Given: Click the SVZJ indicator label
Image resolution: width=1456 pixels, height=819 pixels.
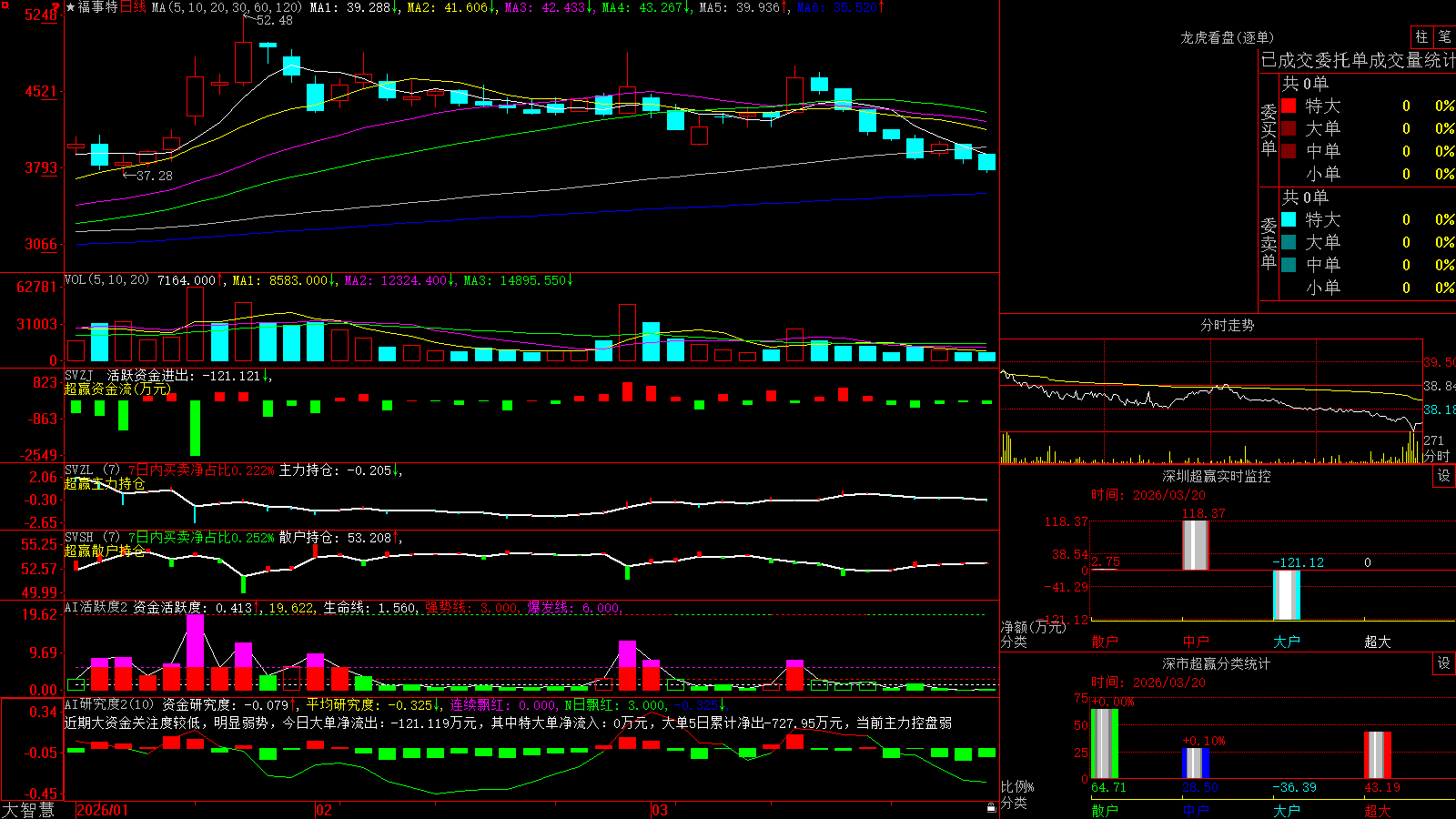Looking at the screenshot, I should coord(79,375).
